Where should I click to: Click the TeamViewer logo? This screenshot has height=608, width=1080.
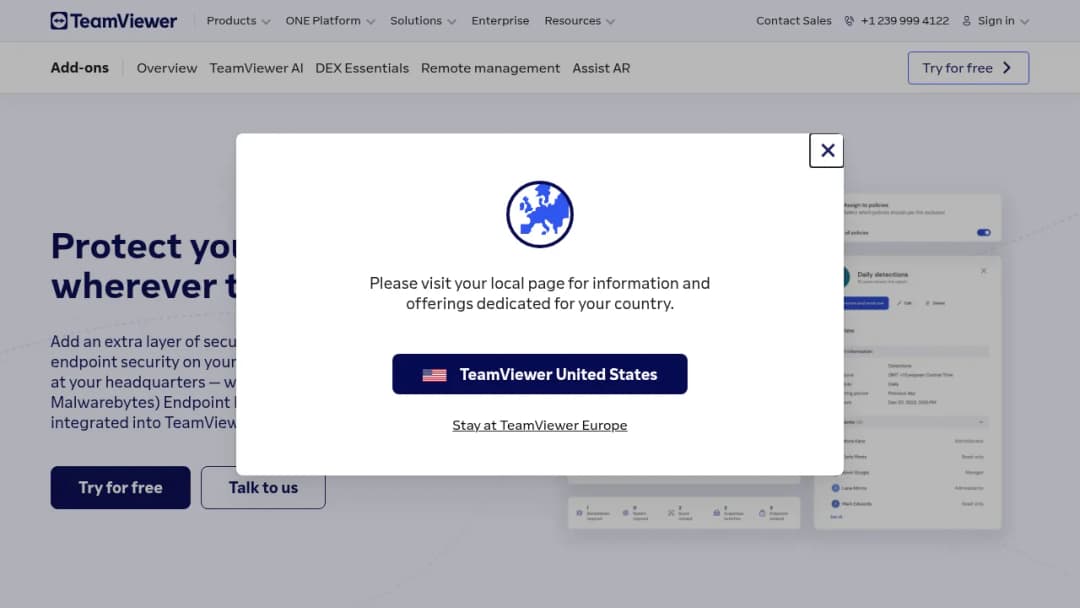coord(114,21)
